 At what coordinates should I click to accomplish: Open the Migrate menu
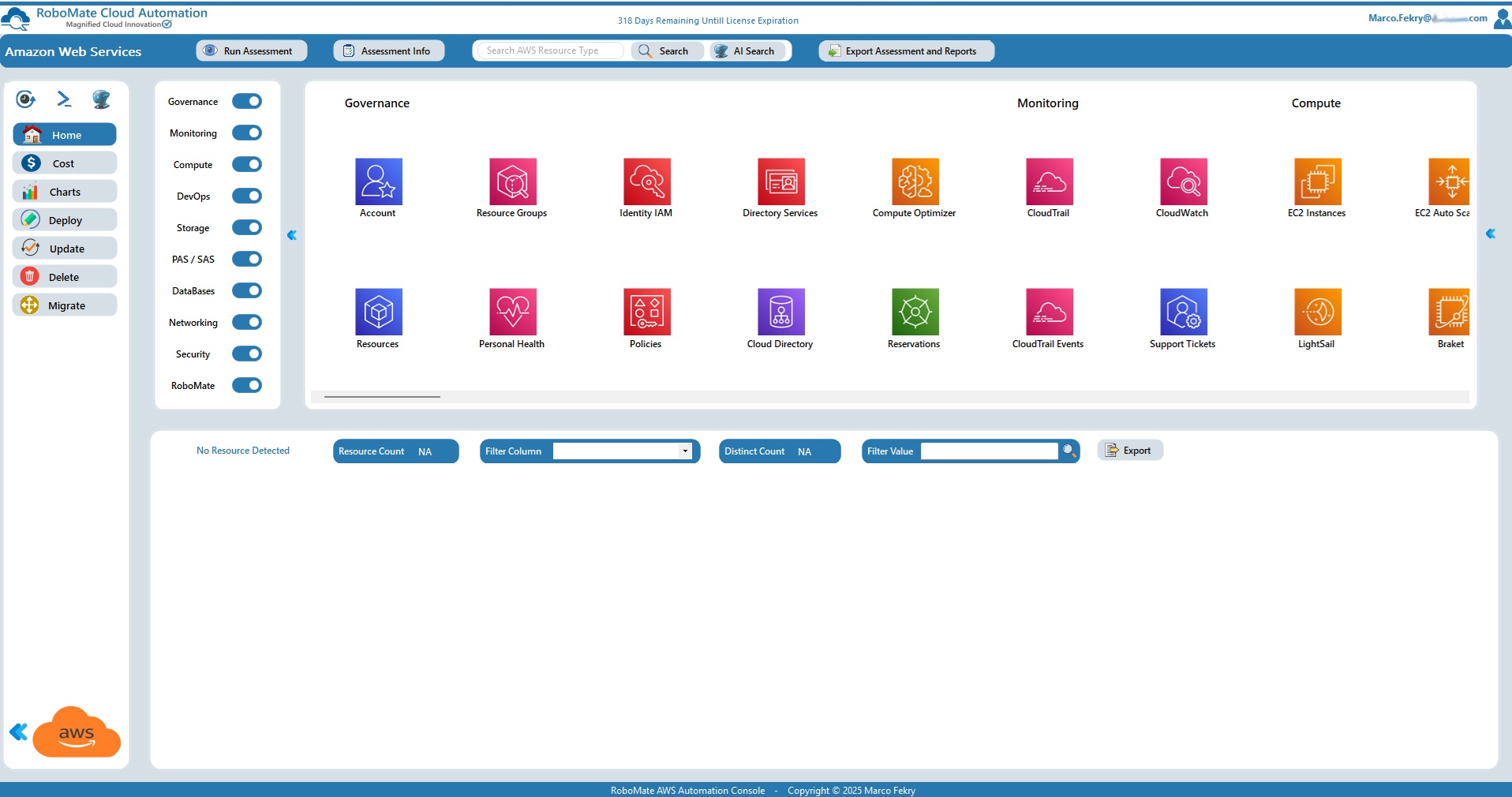(65, 305)
